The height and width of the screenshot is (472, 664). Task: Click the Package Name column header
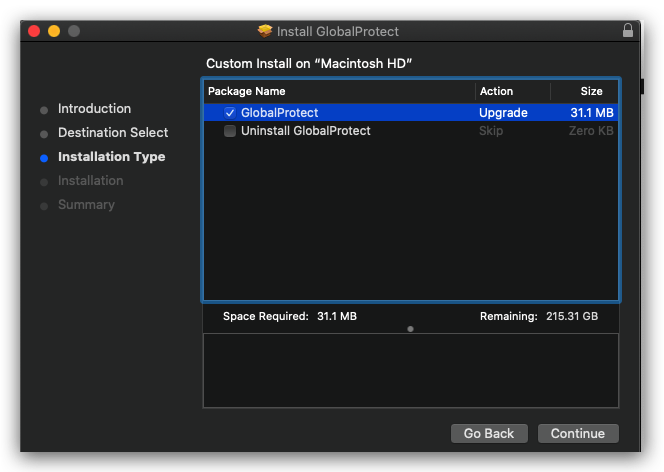pyautogui.click(x=246, y=91)
